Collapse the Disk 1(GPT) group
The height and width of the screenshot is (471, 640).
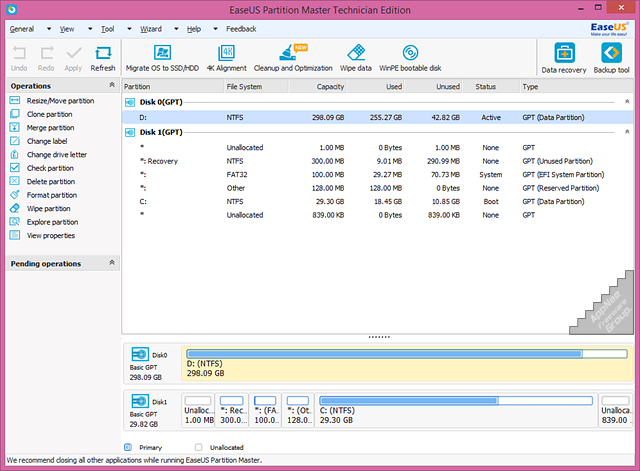627,131
